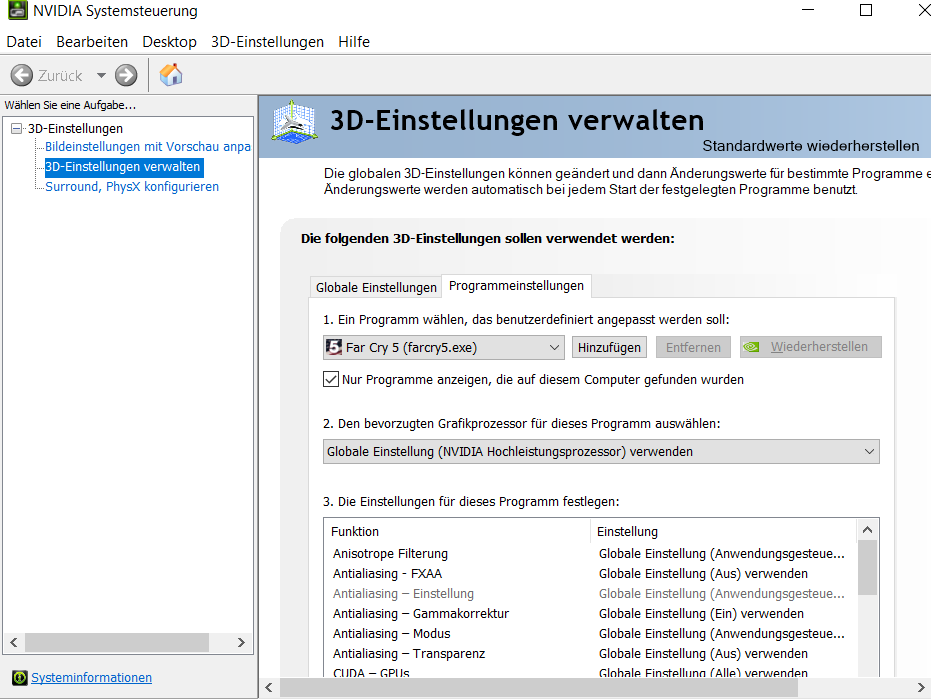Click the main panel horizontal scrollbar thumb

pyautogui.click(x=539, y=688)
